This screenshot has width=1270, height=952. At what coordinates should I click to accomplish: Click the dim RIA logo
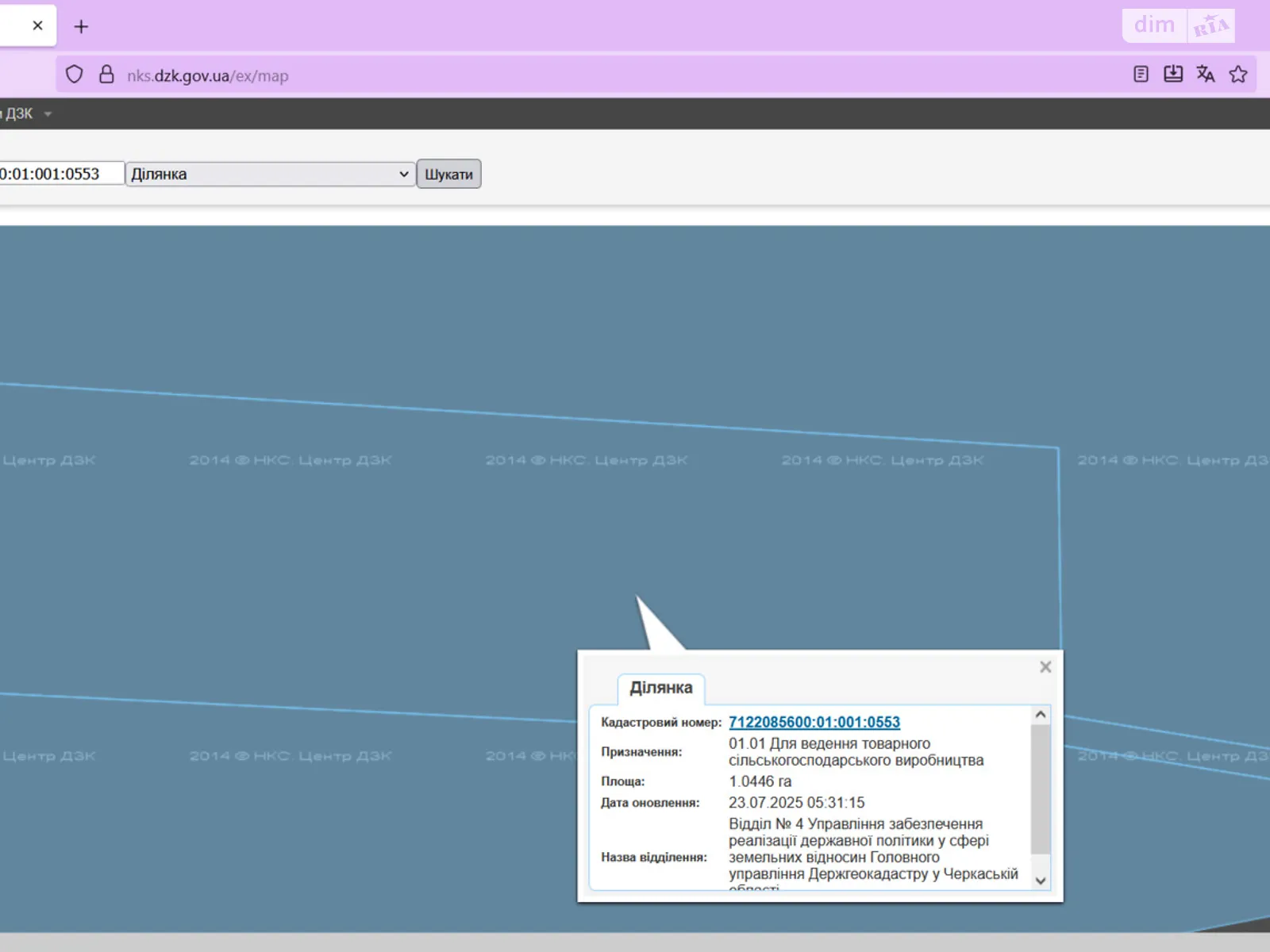(1178, 25)
